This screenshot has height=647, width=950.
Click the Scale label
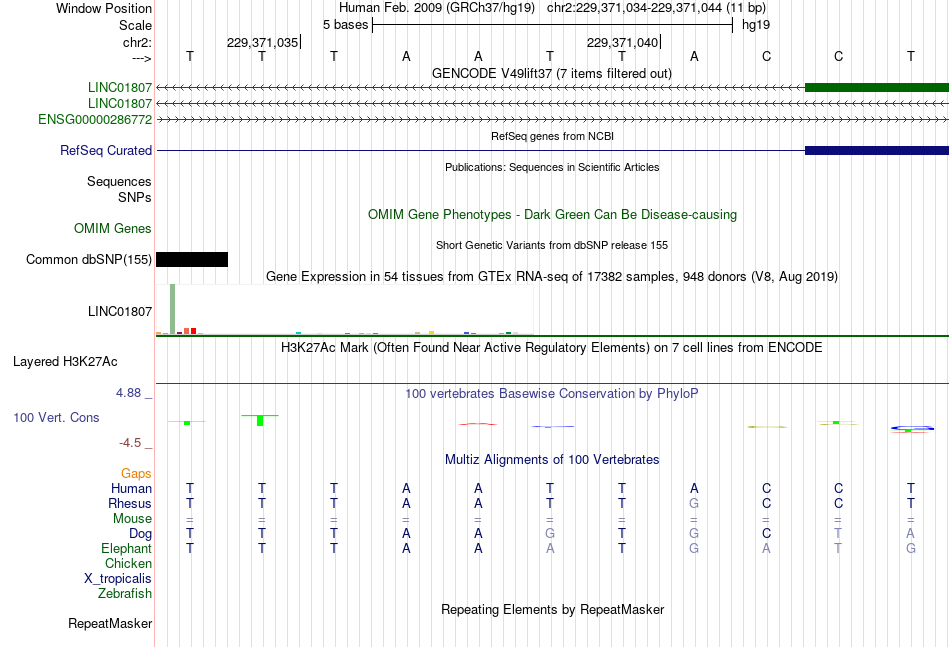click(136, 25)
